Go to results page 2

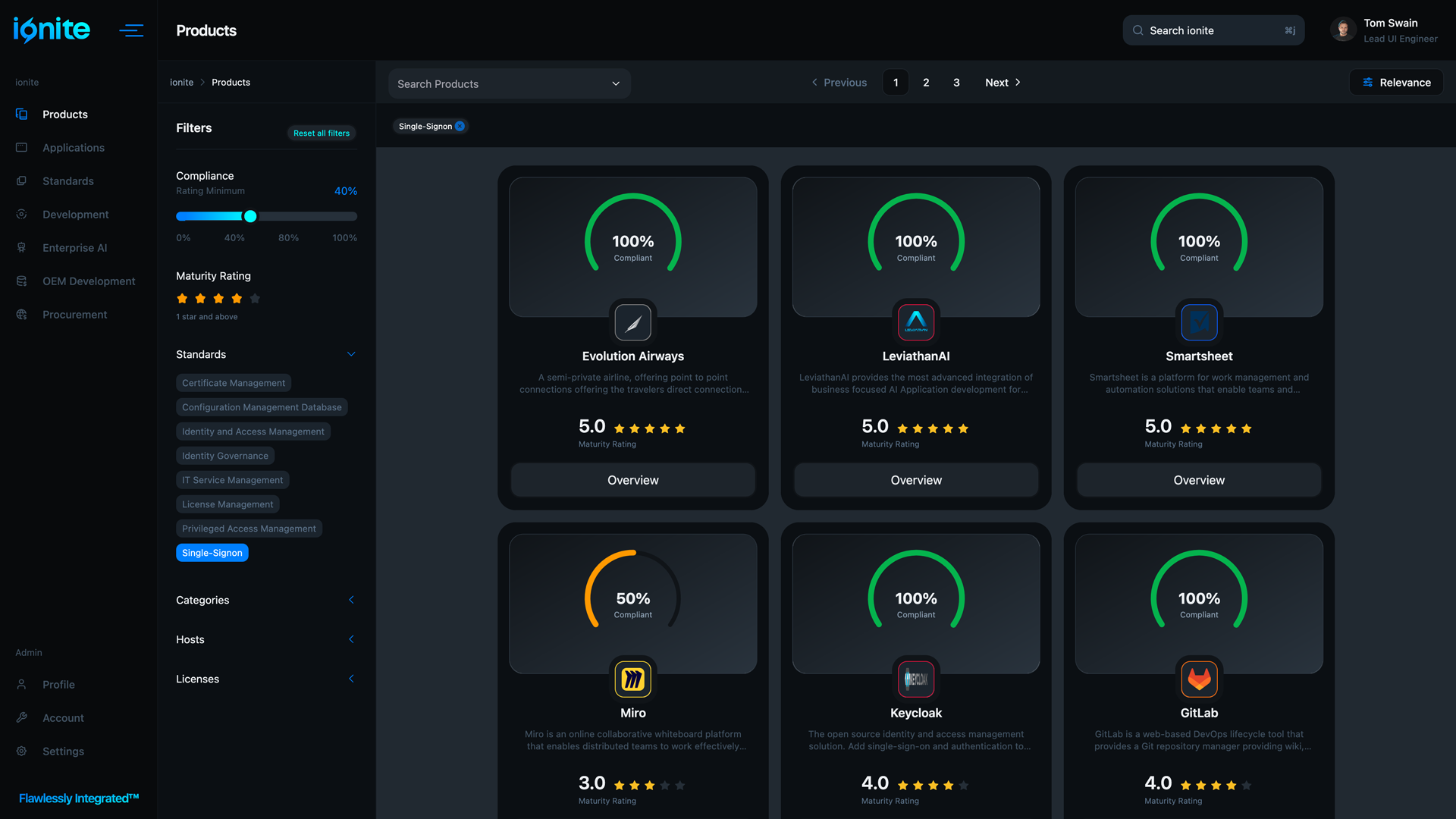[x=926, y=83]
